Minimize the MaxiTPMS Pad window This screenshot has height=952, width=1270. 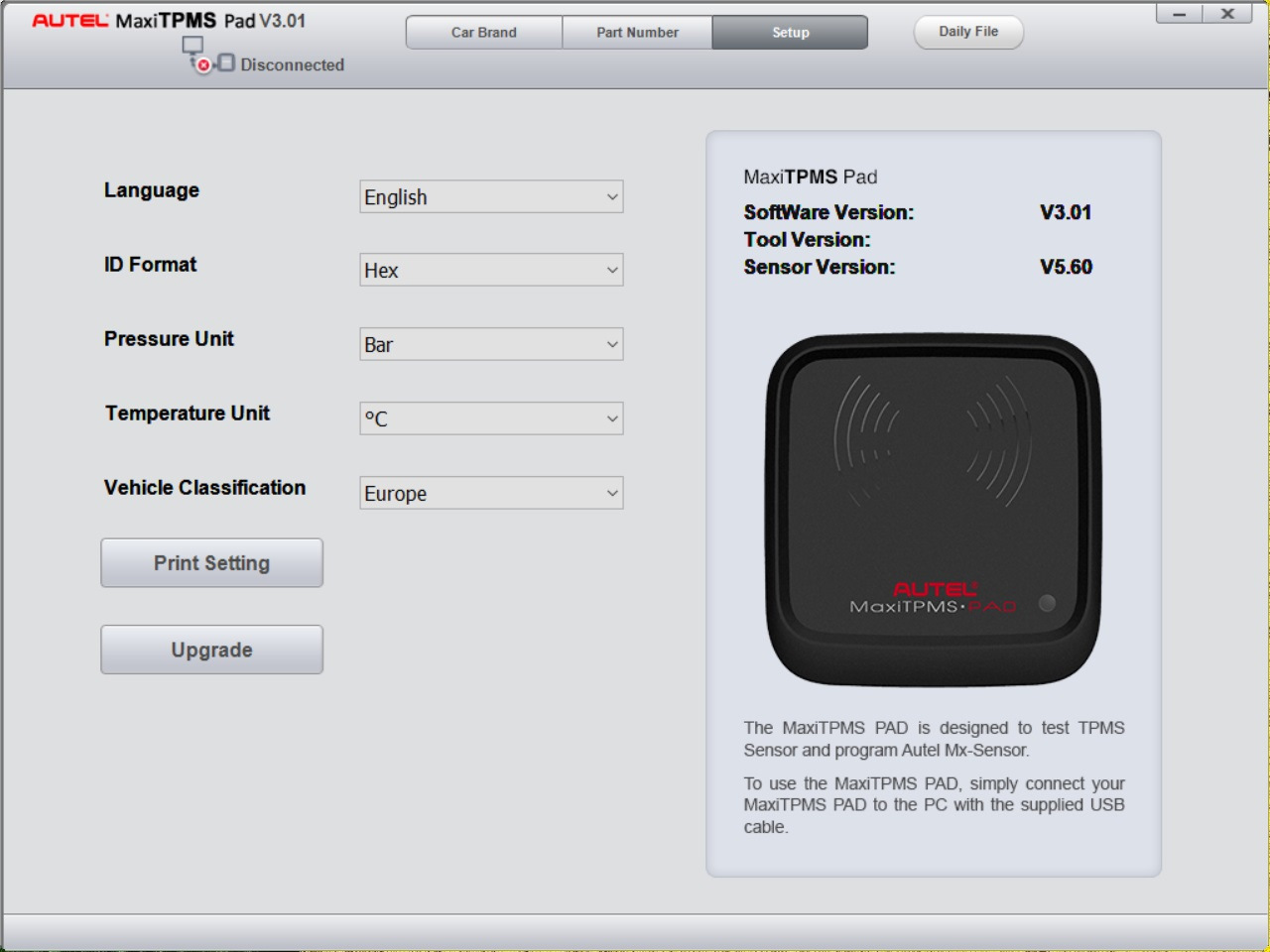tap(1180, 14)
